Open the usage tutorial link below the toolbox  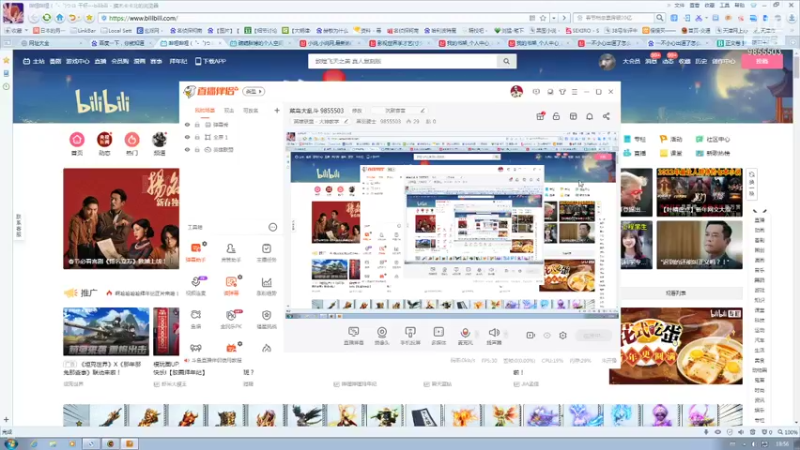click(214, 360)
